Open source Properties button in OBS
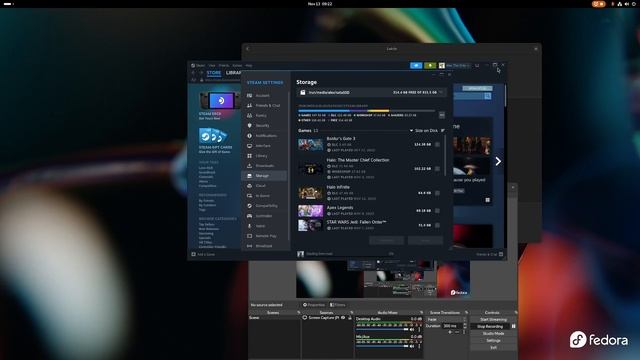This screenshot has width=640, height=360. (x=314, y=305)
